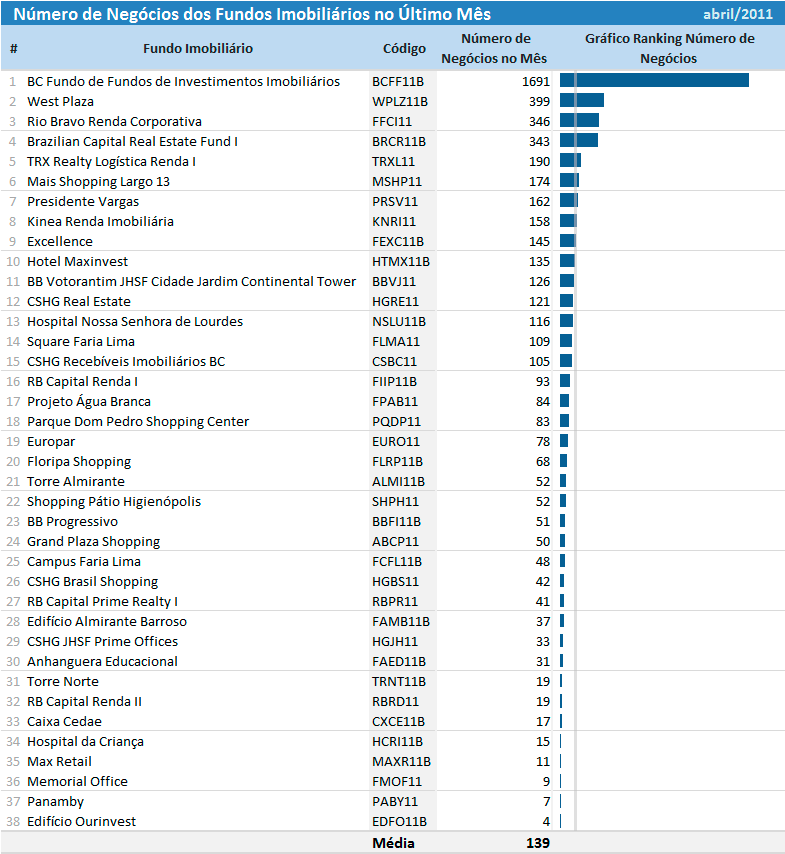This screenshot has width=785, height=854.
Task: Click the 'Número de Negócios no Mês' header
Action: (494, 48)
